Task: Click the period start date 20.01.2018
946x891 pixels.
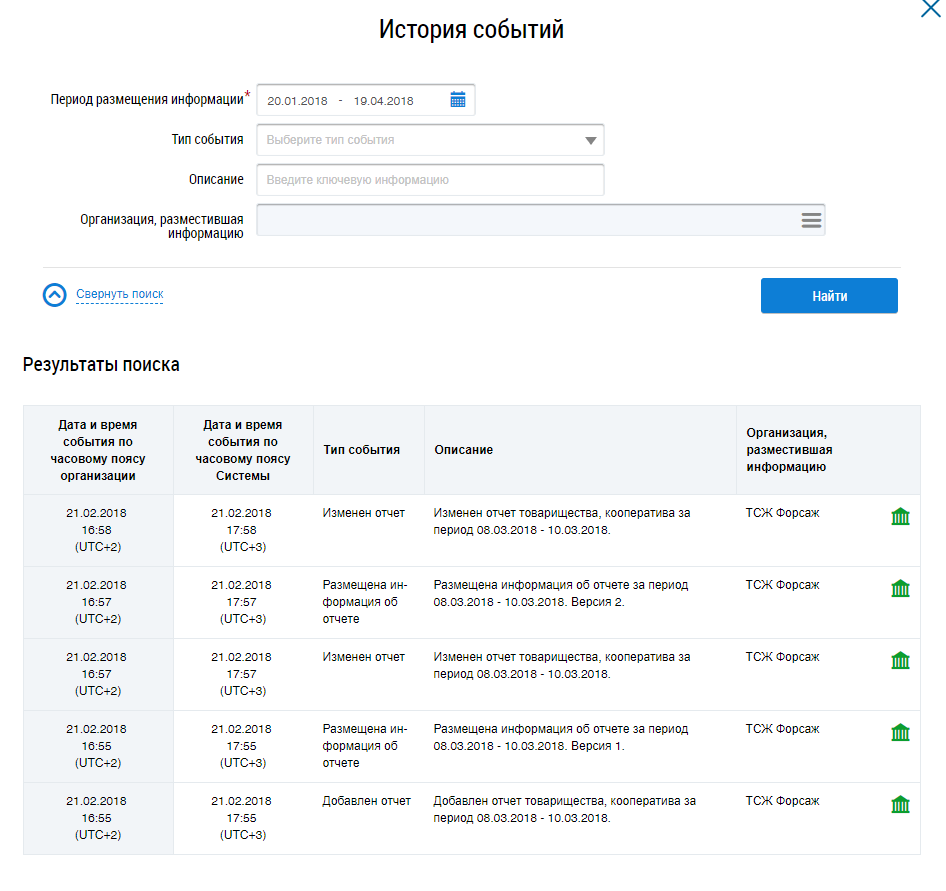Action: [x=297, y=101]
